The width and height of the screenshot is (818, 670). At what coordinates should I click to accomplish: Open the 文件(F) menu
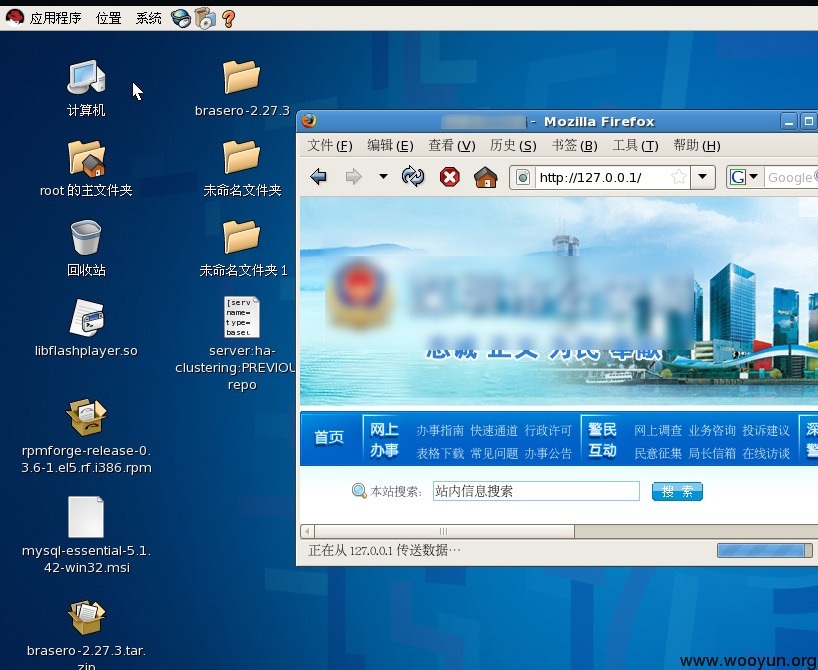pos(330,146)
